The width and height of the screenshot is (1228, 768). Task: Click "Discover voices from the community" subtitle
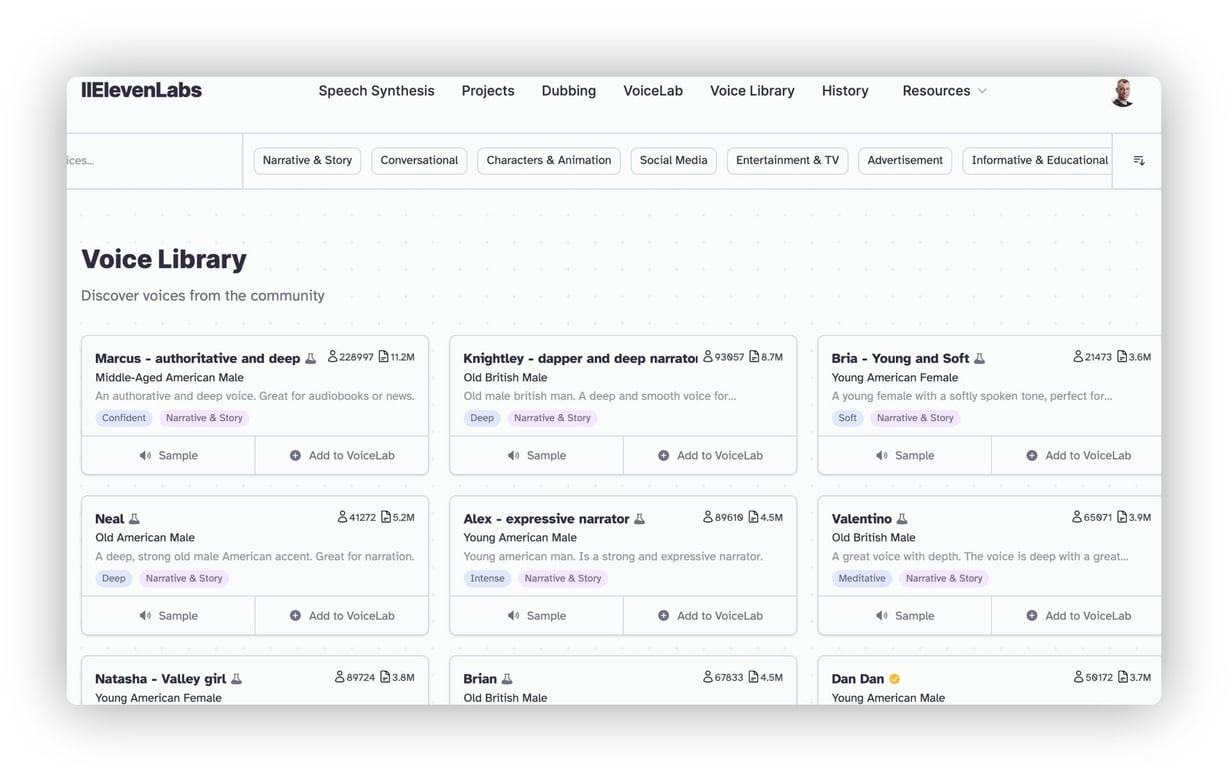(x=203, y=296)
